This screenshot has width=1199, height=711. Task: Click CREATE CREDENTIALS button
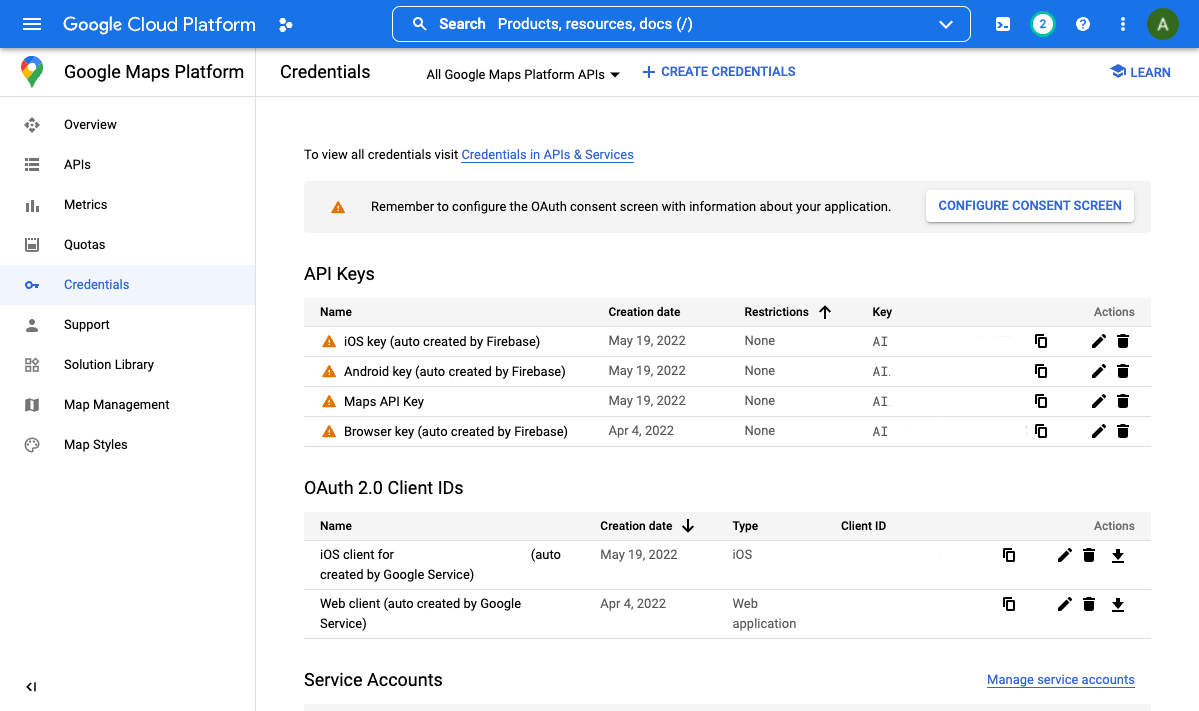(719, 72)
